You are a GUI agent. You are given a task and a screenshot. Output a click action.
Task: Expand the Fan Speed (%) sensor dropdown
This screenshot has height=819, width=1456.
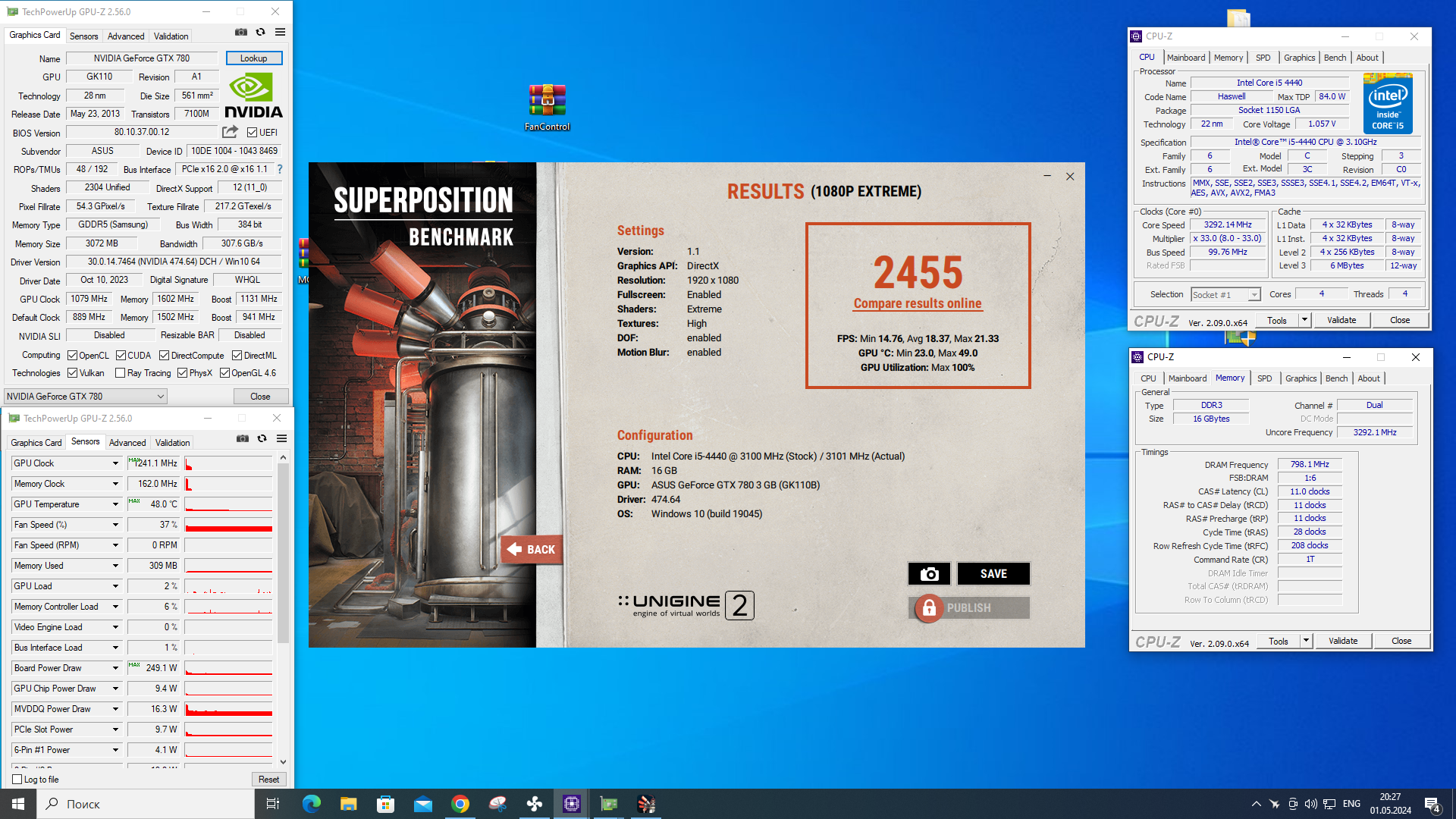[115, 525]
